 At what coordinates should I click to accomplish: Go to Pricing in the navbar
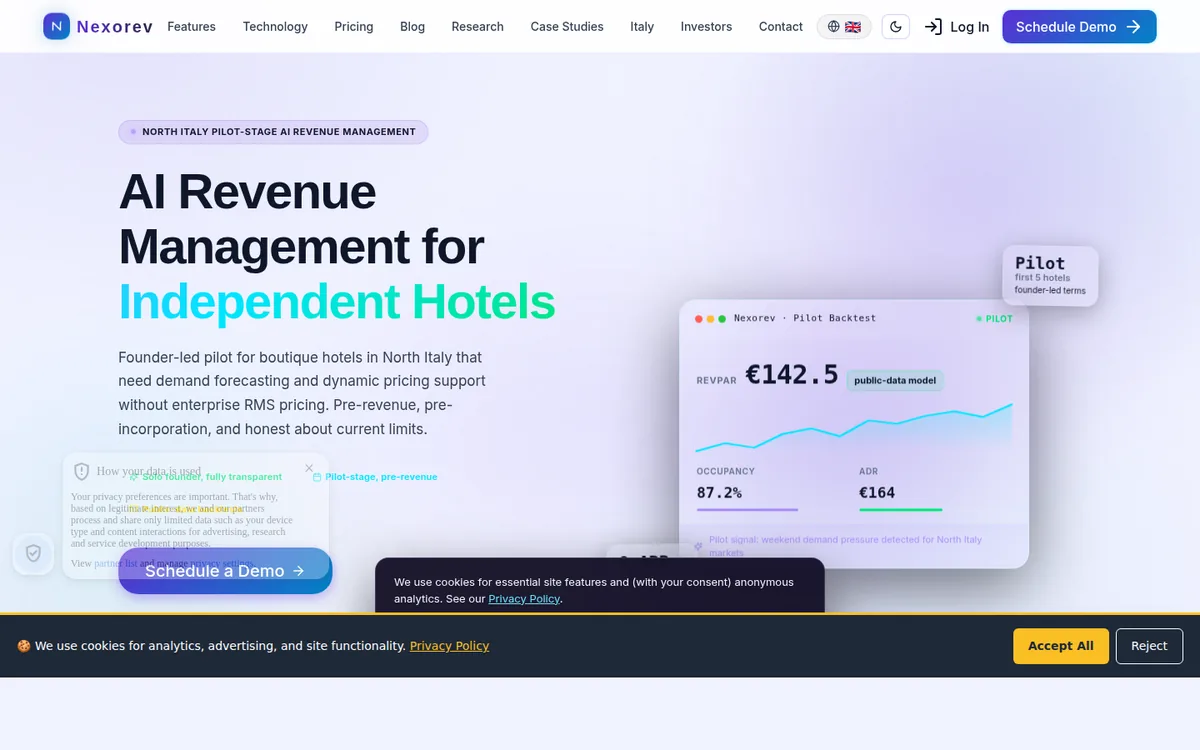coord(354,27)
